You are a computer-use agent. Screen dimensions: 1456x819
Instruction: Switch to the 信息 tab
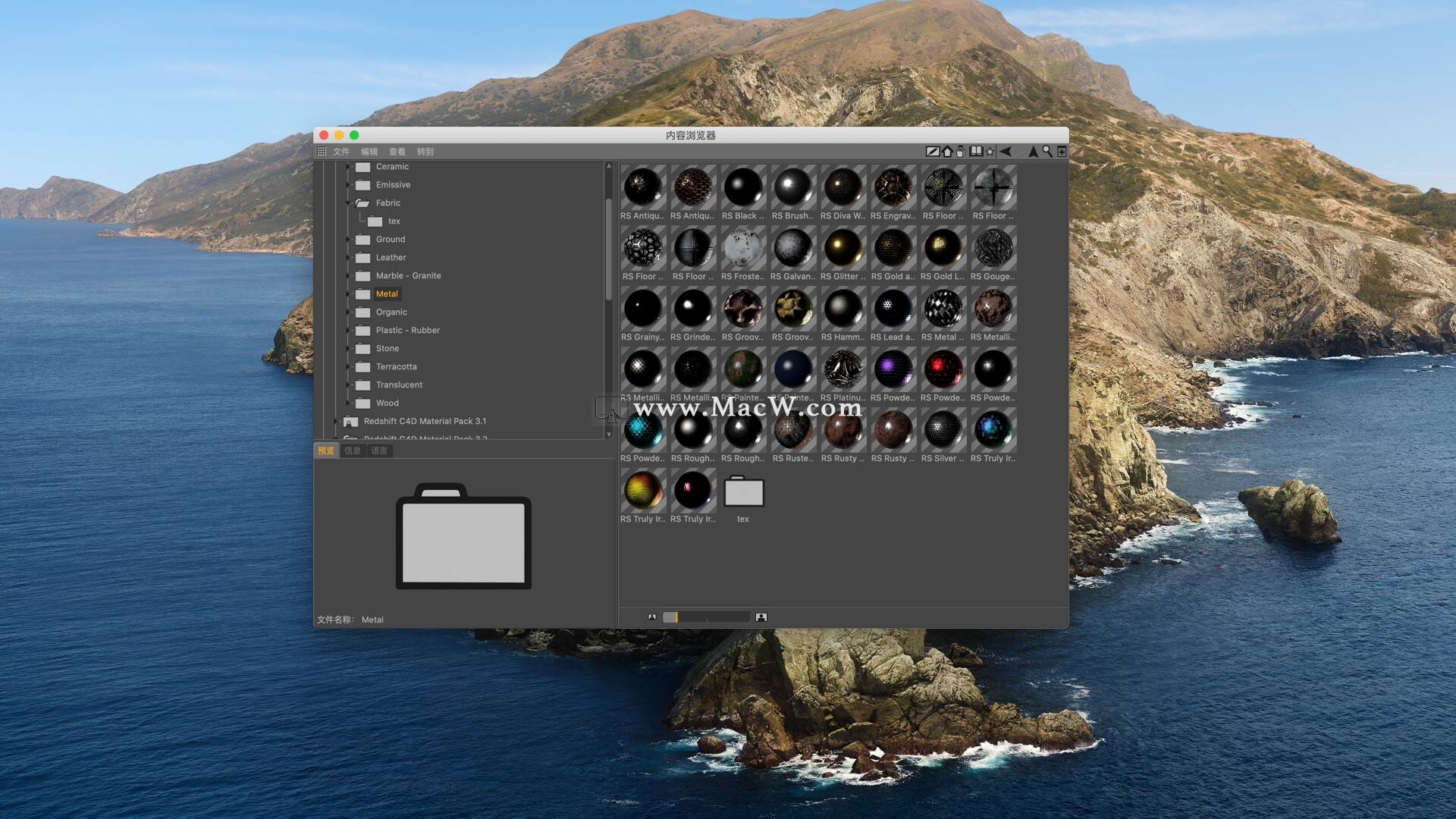(352, 450)
